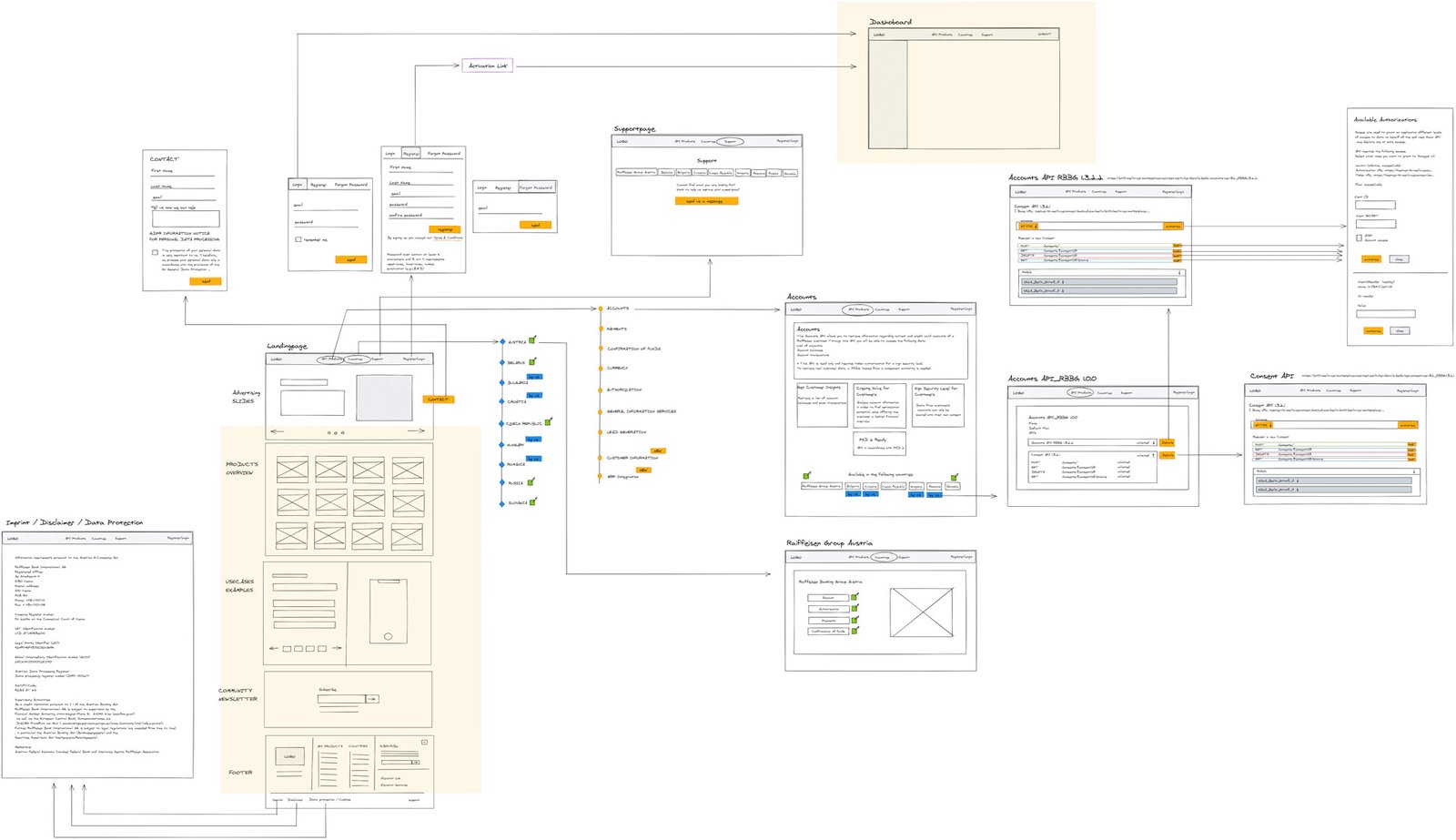Click the orange NEW badge above Customer Information
The image size is (1456, 840).
(x=658, y=450)
